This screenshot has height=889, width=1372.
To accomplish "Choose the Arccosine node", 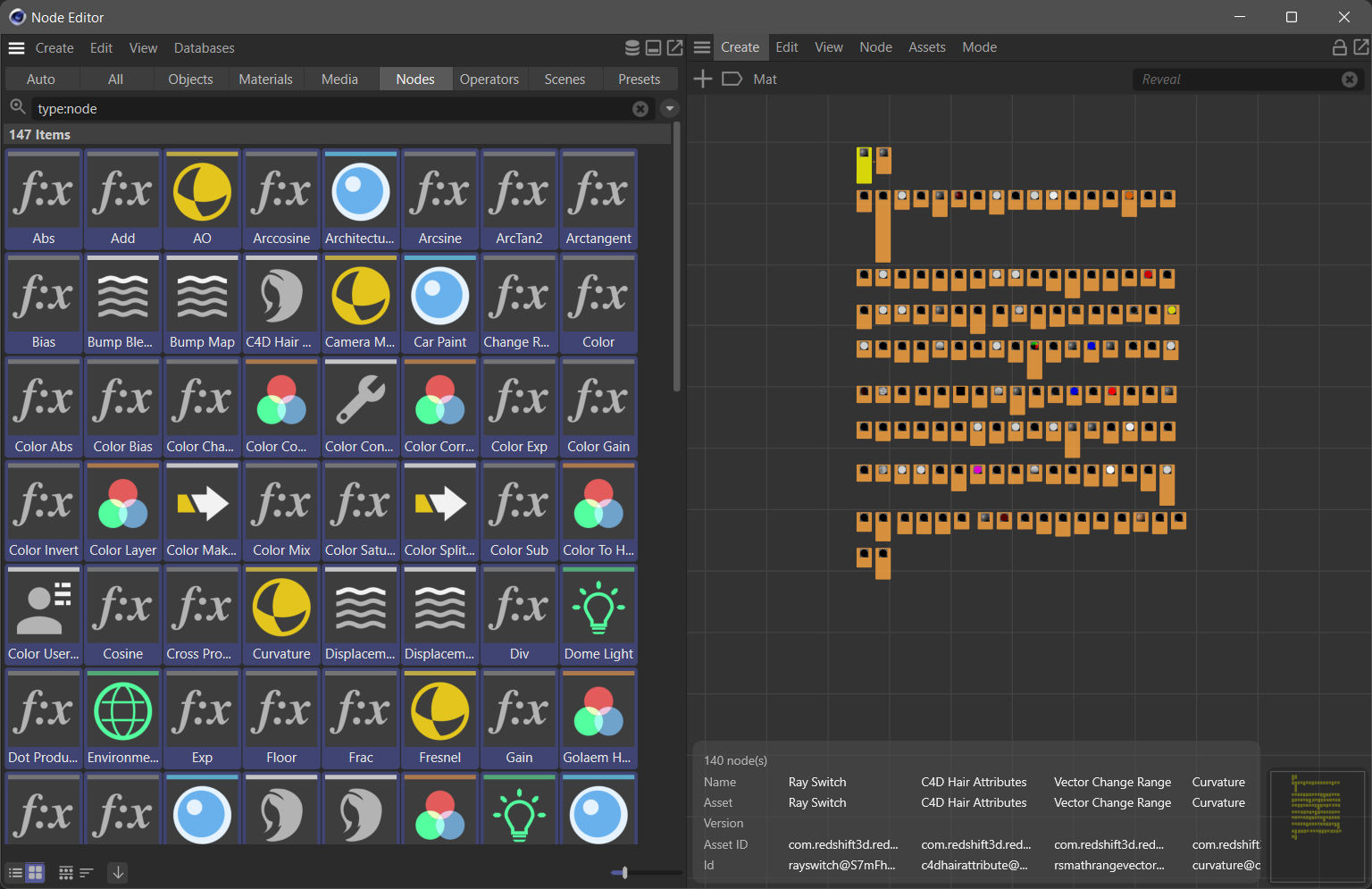I will tap(281, 198).
